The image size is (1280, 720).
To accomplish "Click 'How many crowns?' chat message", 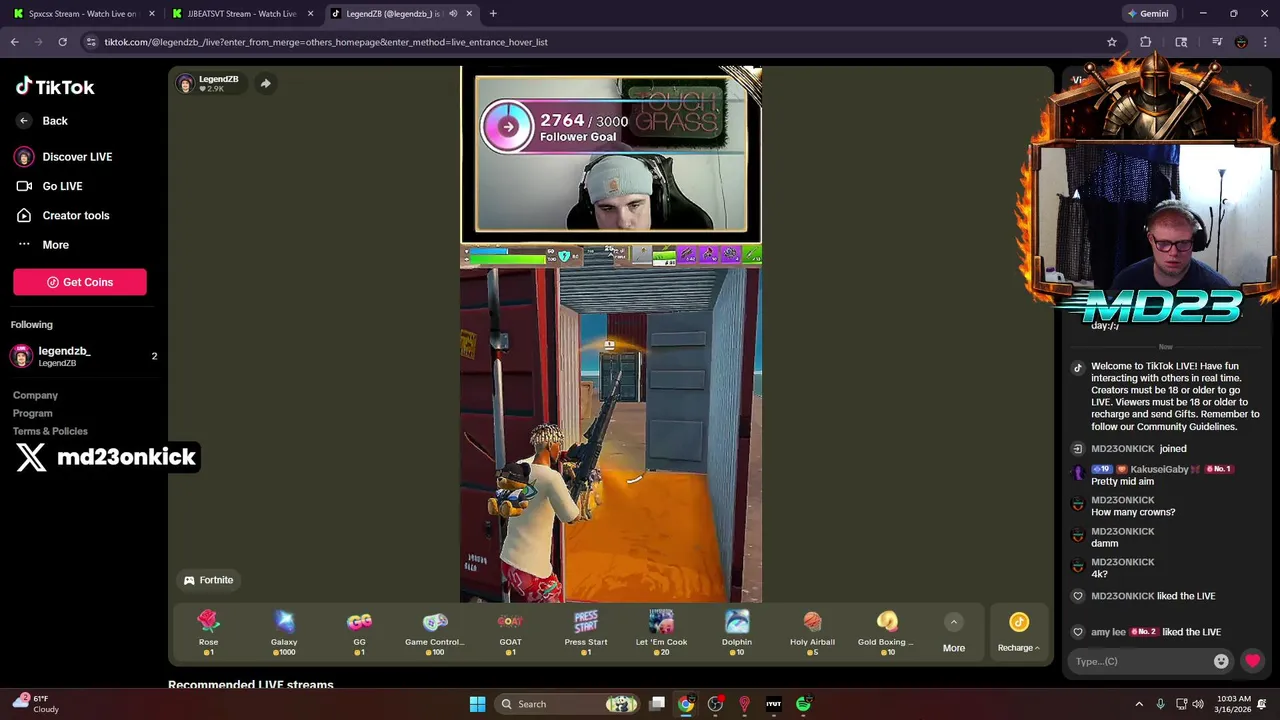I will 1133,512.
